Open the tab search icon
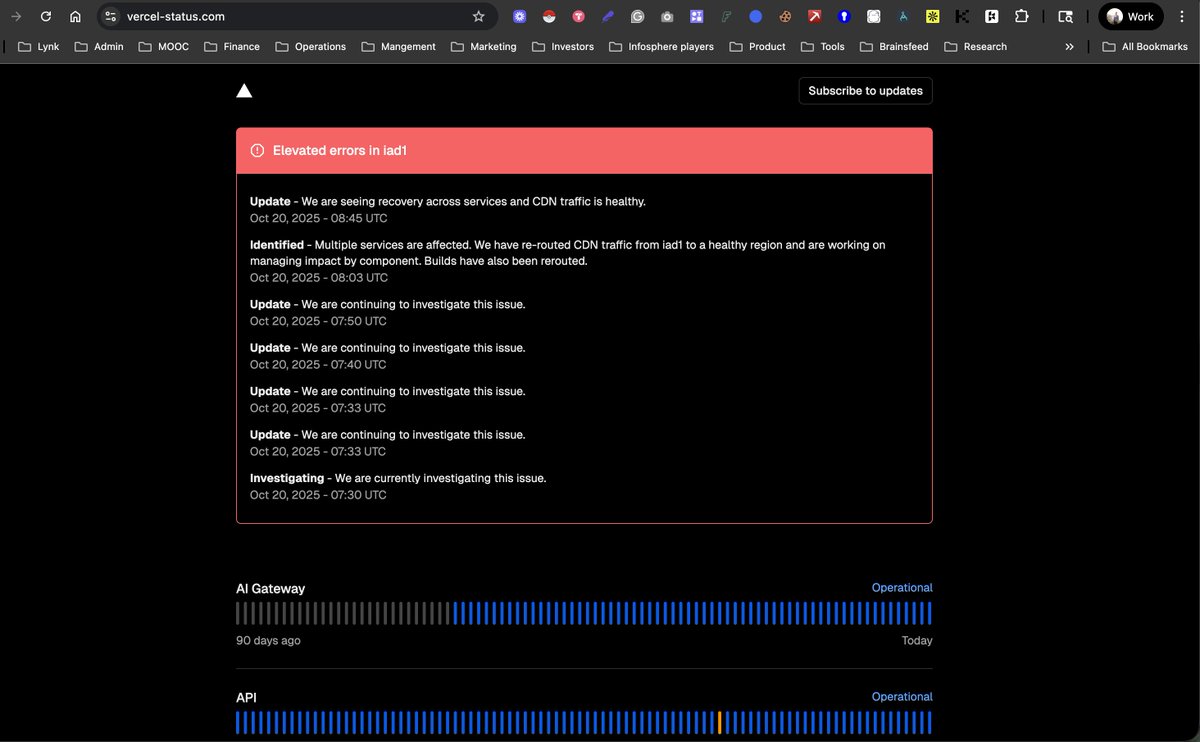The height and width of the screenshot is (742, 1200). click(x=1065, y=17)
